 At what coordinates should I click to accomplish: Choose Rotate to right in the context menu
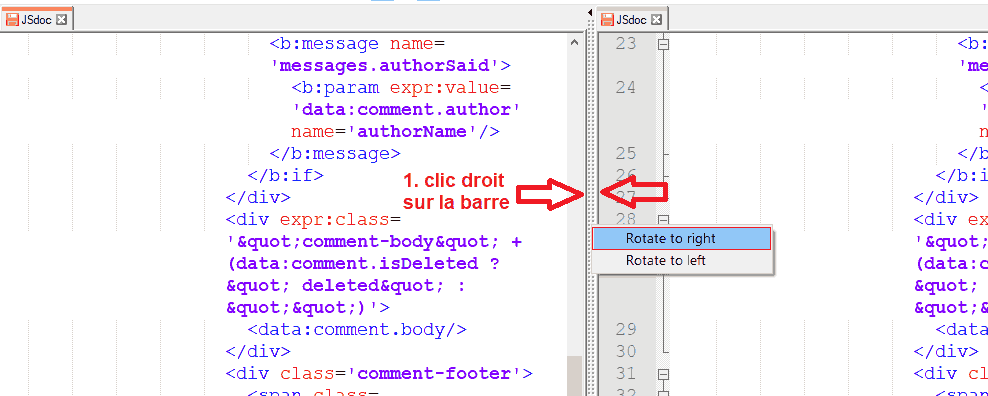pyautogui.click(x=682, y=238)
